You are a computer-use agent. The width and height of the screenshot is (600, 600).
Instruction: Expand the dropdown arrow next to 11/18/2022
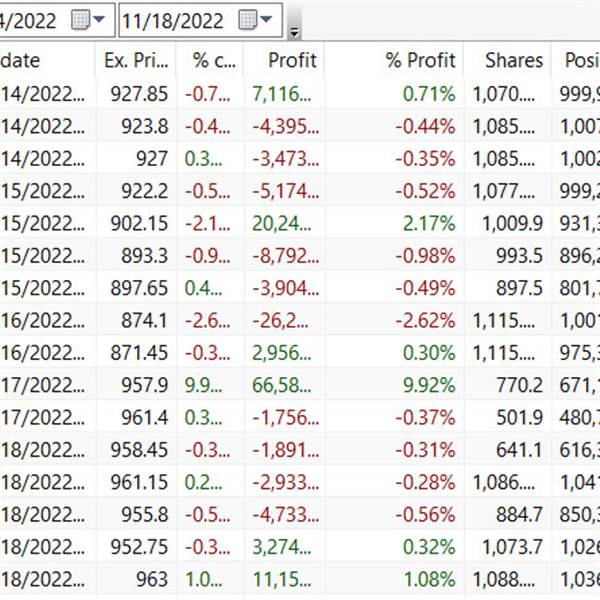click(266, 19)
